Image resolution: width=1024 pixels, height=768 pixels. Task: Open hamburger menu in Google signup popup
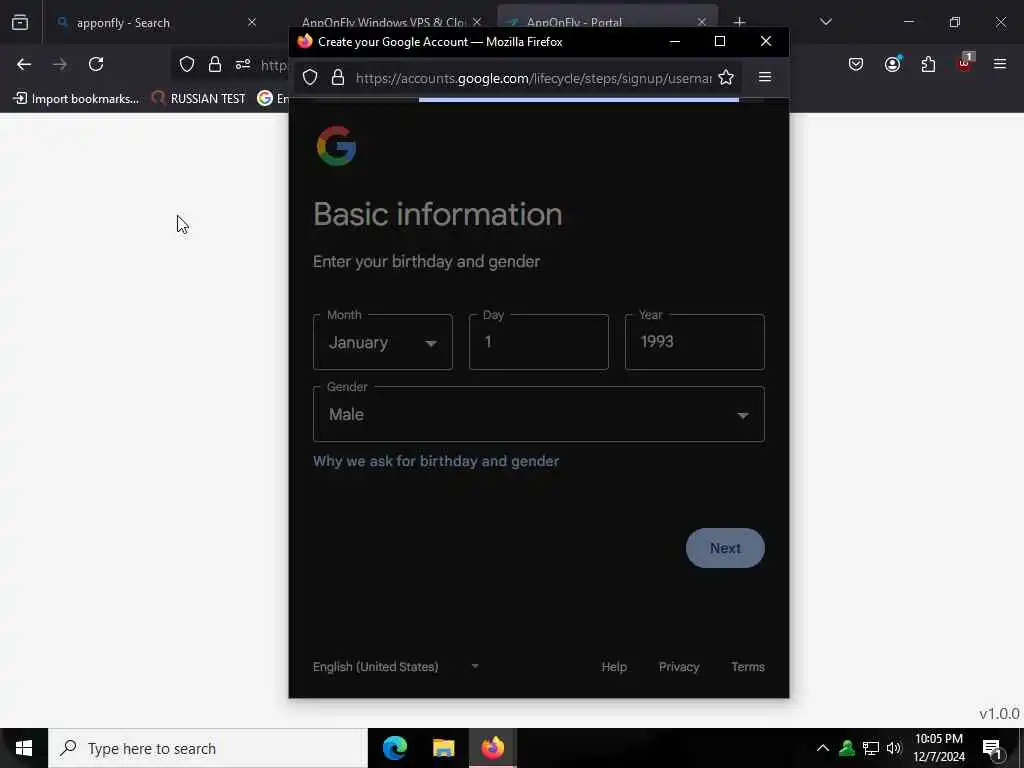(x=765, y=78)
